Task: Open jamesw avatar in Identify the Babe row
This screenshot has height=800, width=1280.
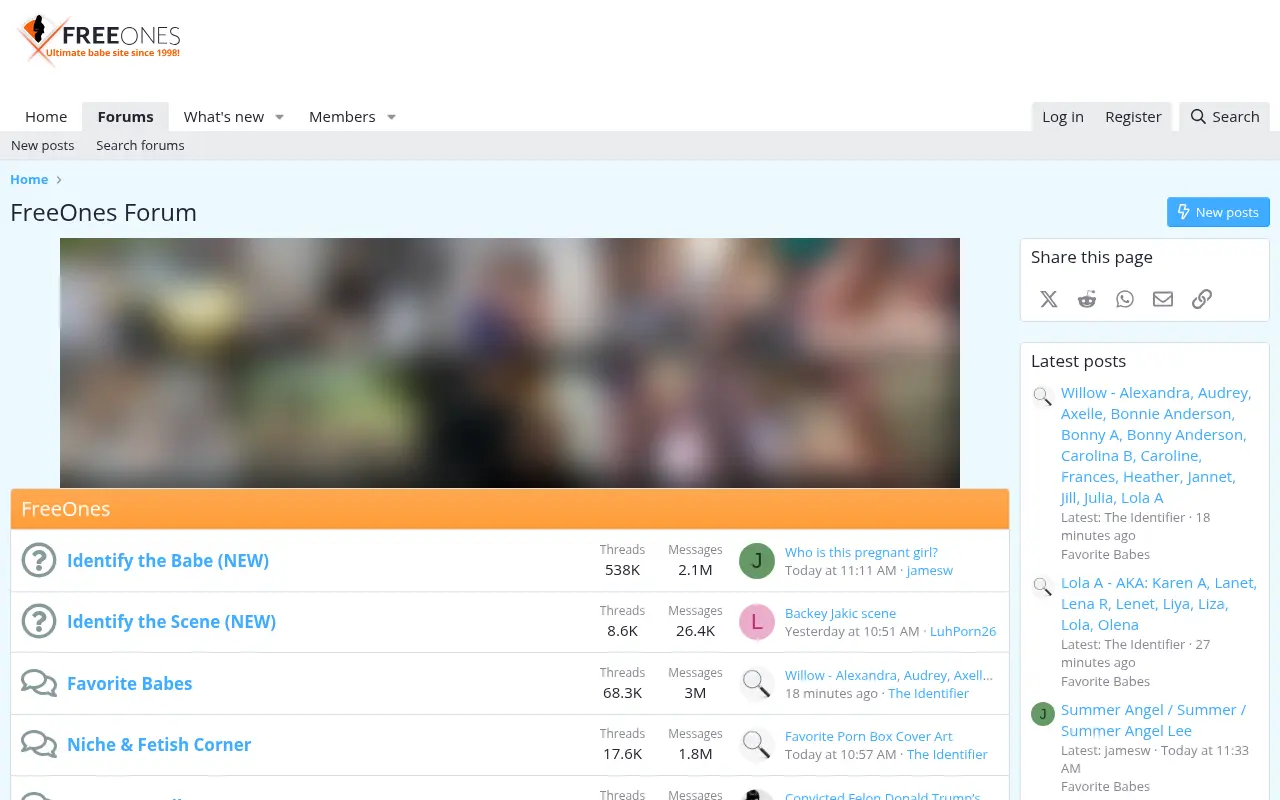Action: point(757,561)
